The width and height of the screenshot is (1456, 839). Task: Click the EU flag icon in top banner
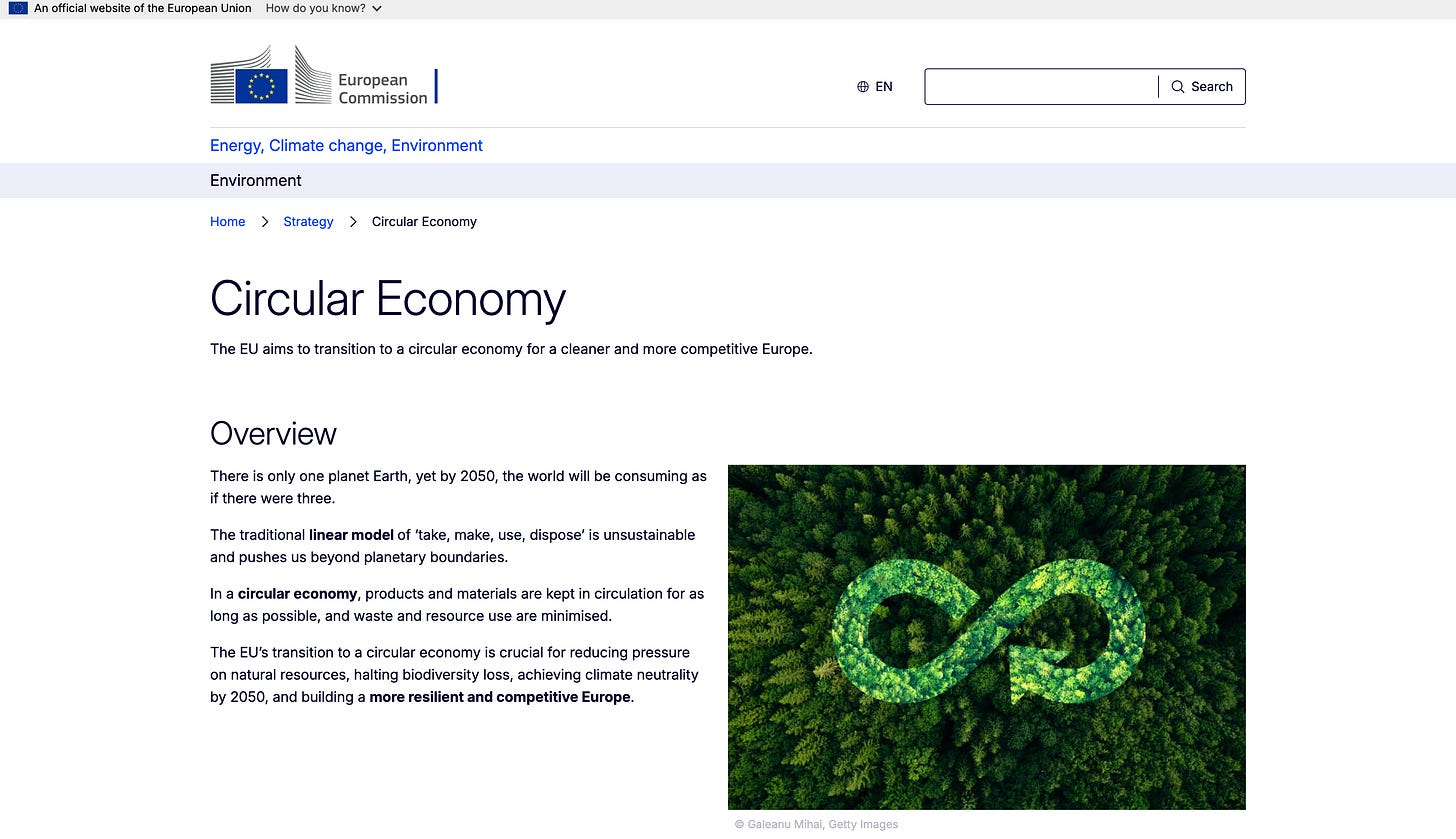pos(18,8)
